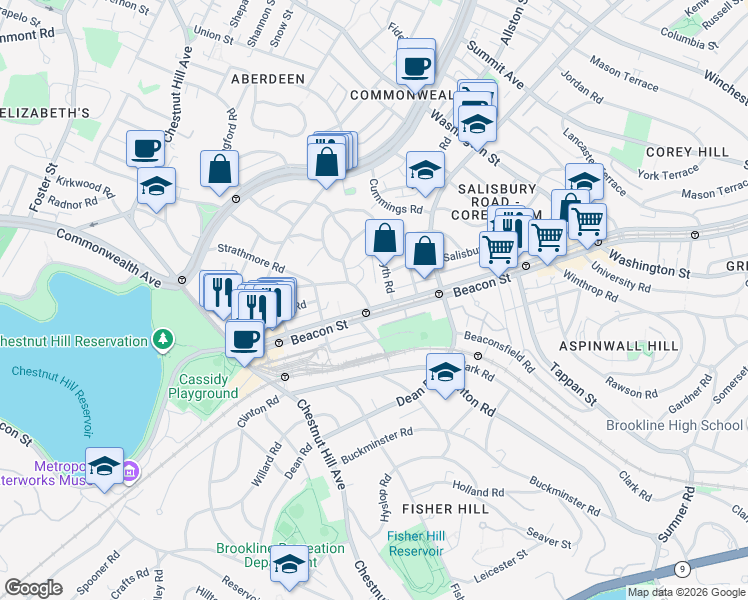Select the shopping bag marker atop the Aberdeen cluster

click(326, 162)
